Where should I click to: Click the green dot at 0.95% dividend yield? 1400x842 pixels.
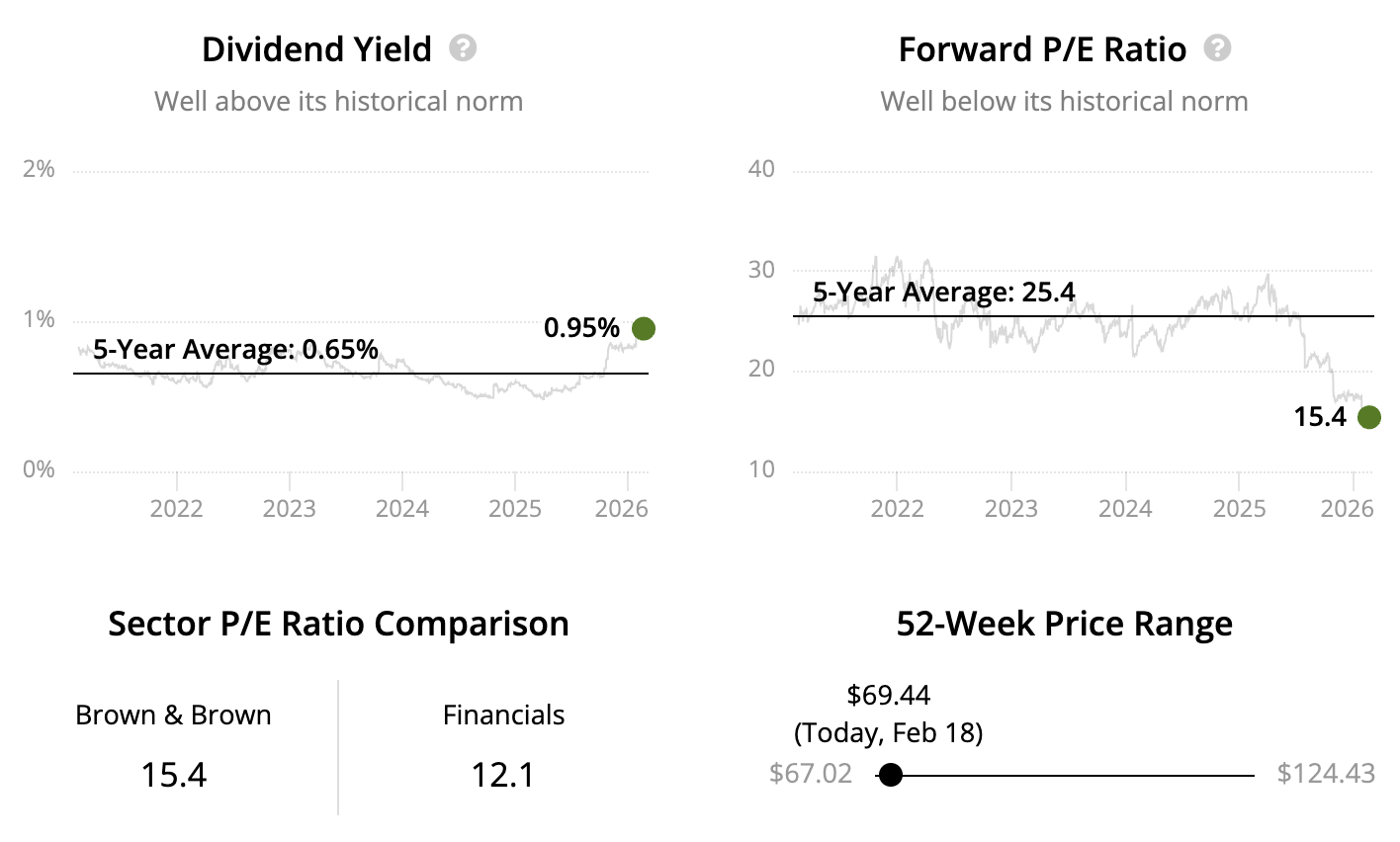pos(644,329)
